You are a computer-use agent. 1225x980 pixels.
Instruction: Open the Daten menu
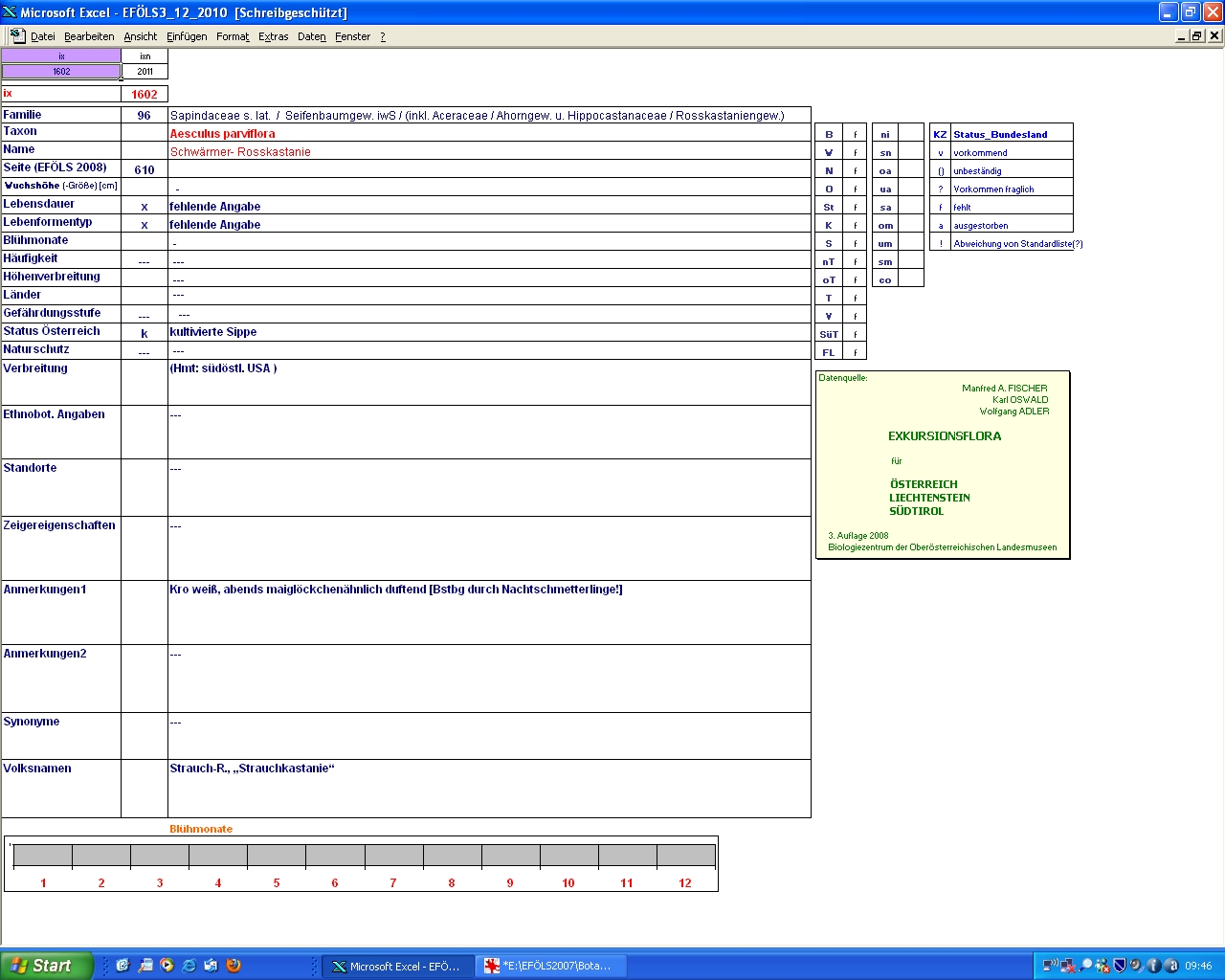(312, 36)
